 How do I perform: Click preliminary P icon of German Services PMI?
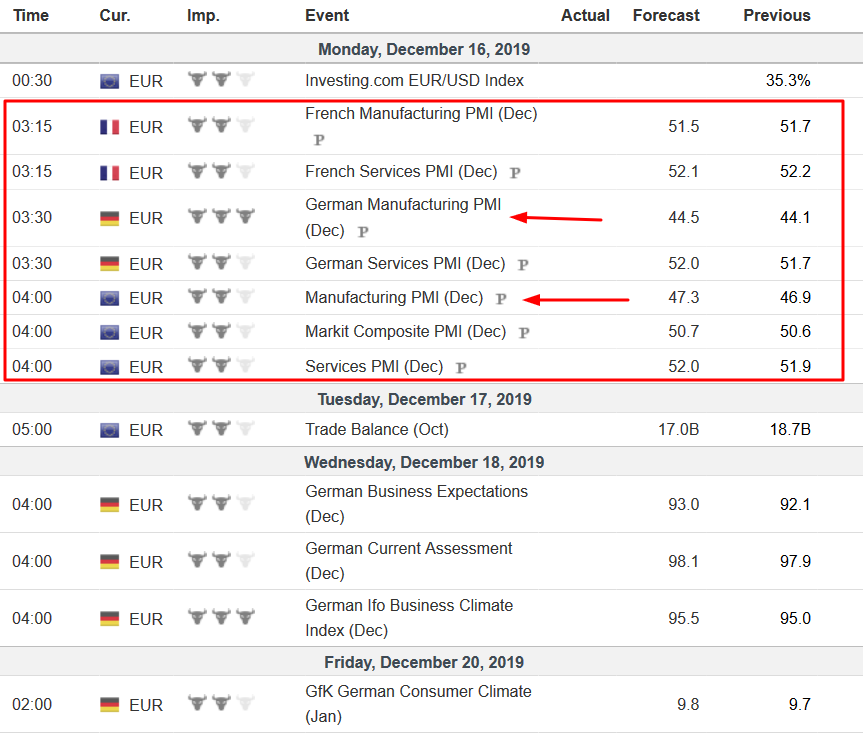[x=523, y=264]
